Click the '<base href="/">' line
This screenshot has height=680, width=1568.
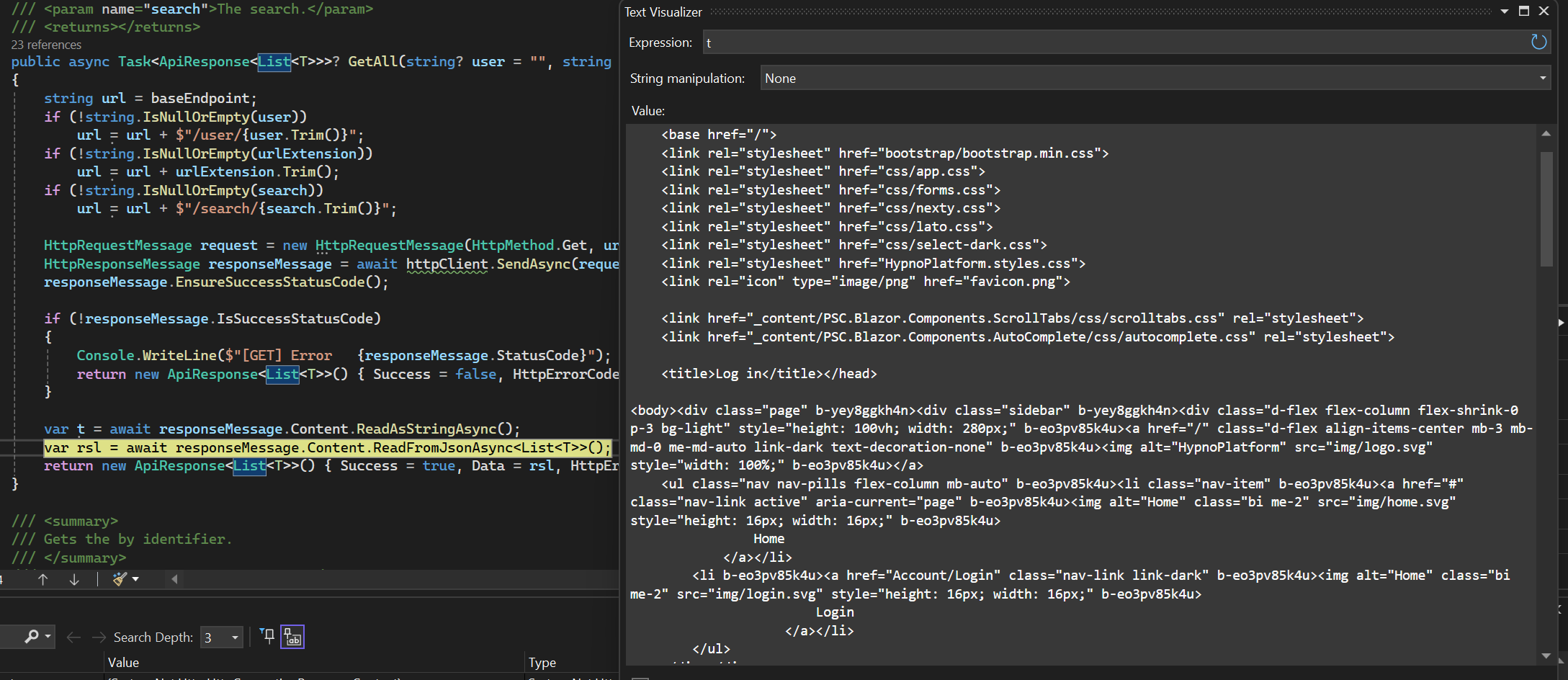[719, 135]
